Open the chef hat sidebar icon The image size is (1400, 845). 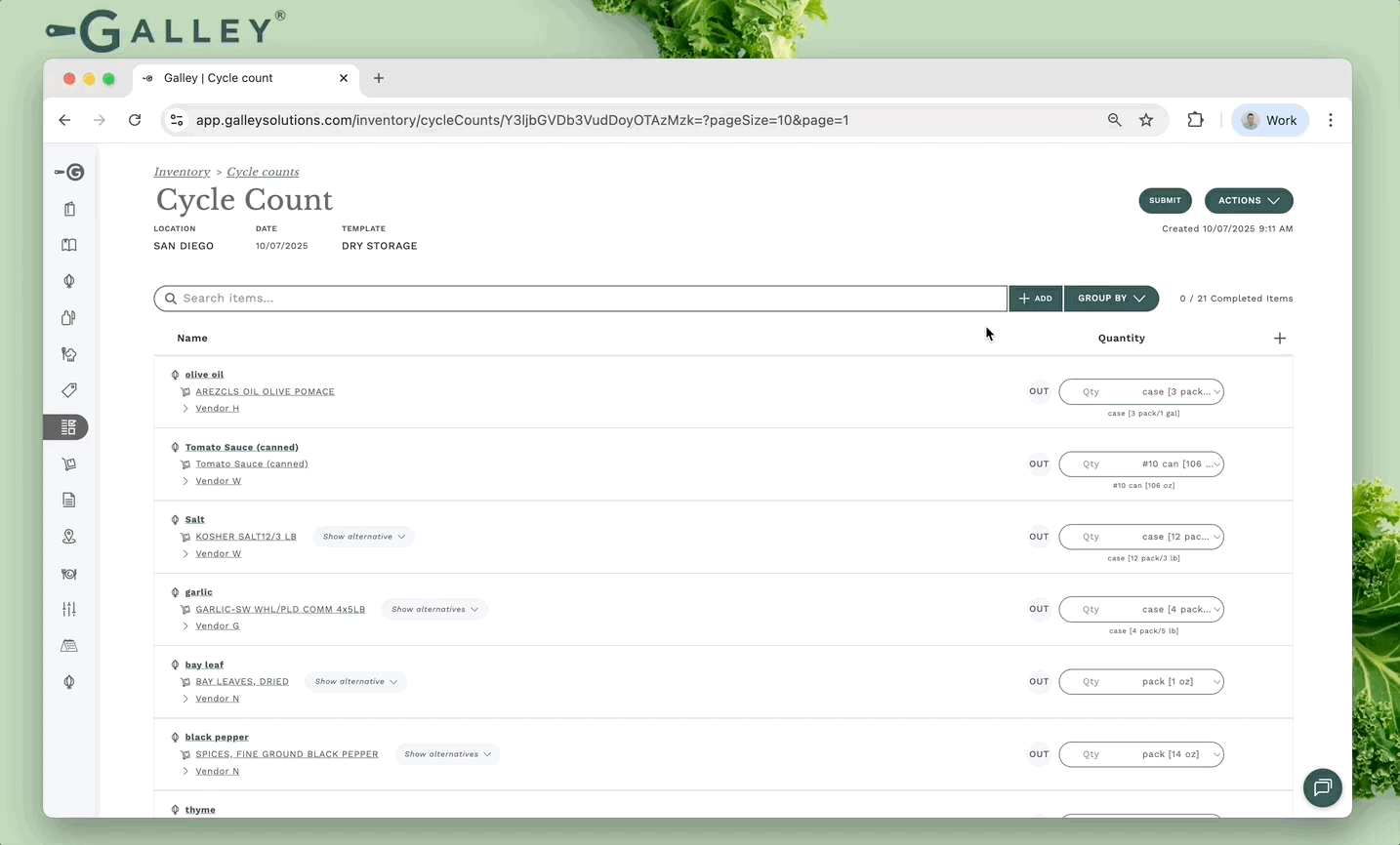click(69, 354)
